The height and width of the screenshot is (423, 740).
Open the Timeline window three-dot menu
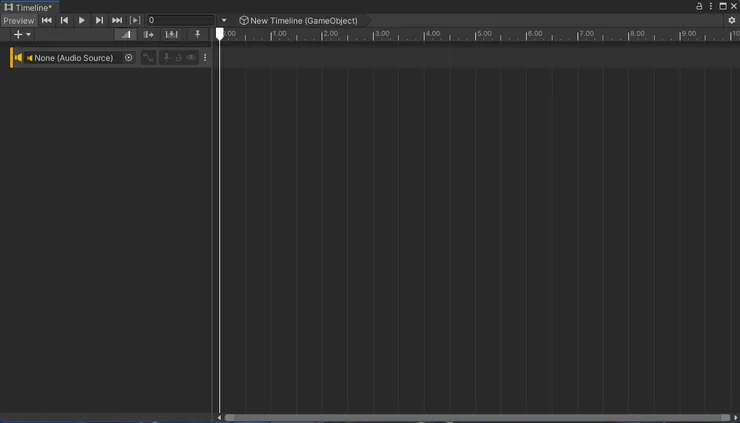pos(711,6)
